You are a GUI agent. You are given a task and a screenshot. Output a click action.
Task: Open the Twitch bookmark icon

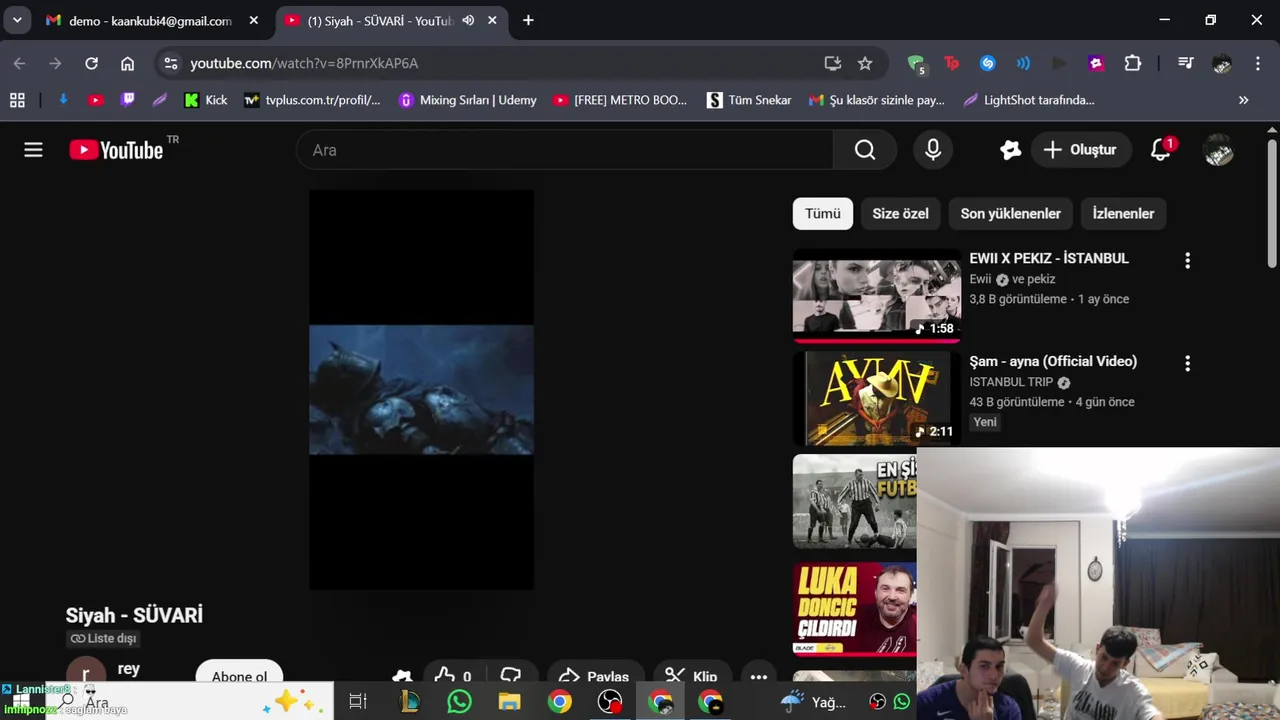point(128,100)
